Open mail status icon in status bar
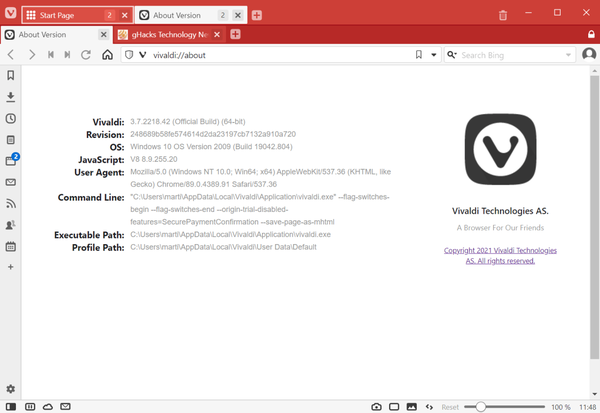Viewport: 600px width, 413px height. coord(65,406)
